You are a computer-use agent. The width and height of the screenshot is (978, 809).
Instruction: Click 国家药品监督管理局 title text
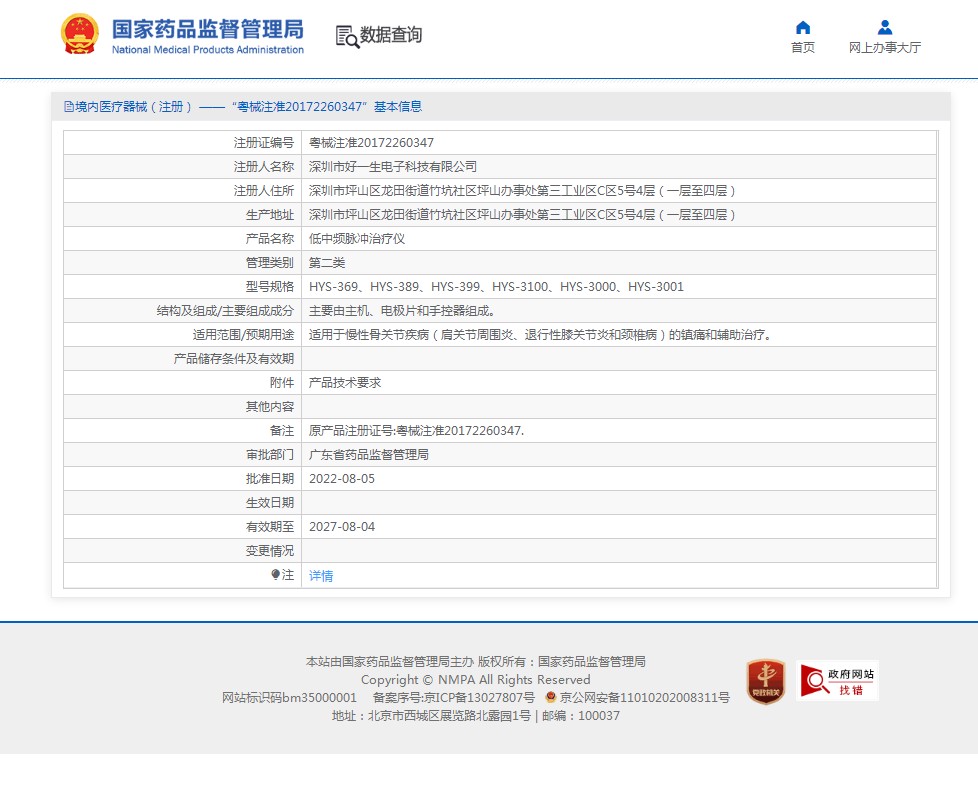pyautogui.click(x=208, y=29)
